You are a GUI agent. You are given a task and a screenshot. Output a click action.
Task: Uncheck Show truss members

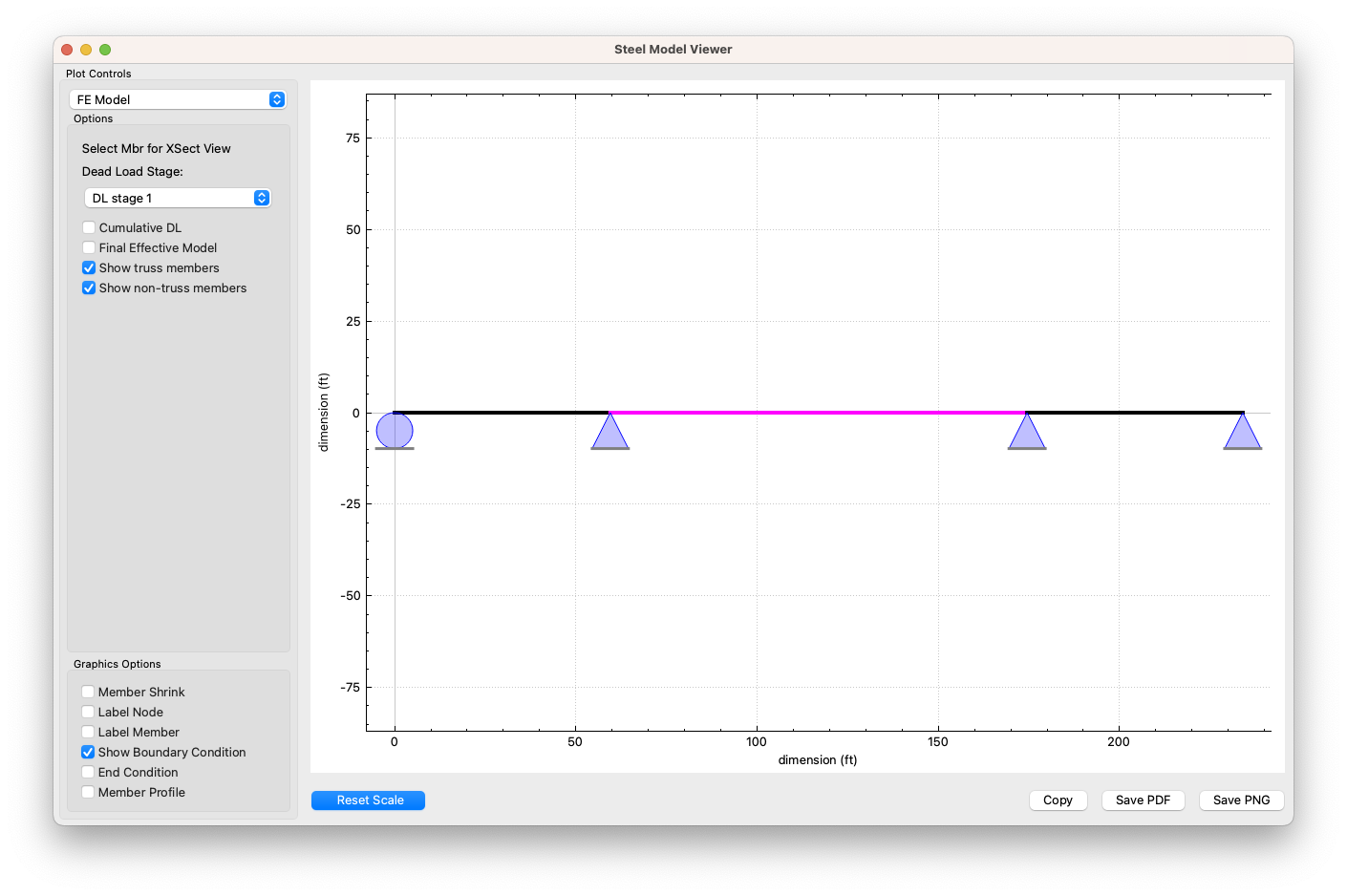[x=89, y=268]
